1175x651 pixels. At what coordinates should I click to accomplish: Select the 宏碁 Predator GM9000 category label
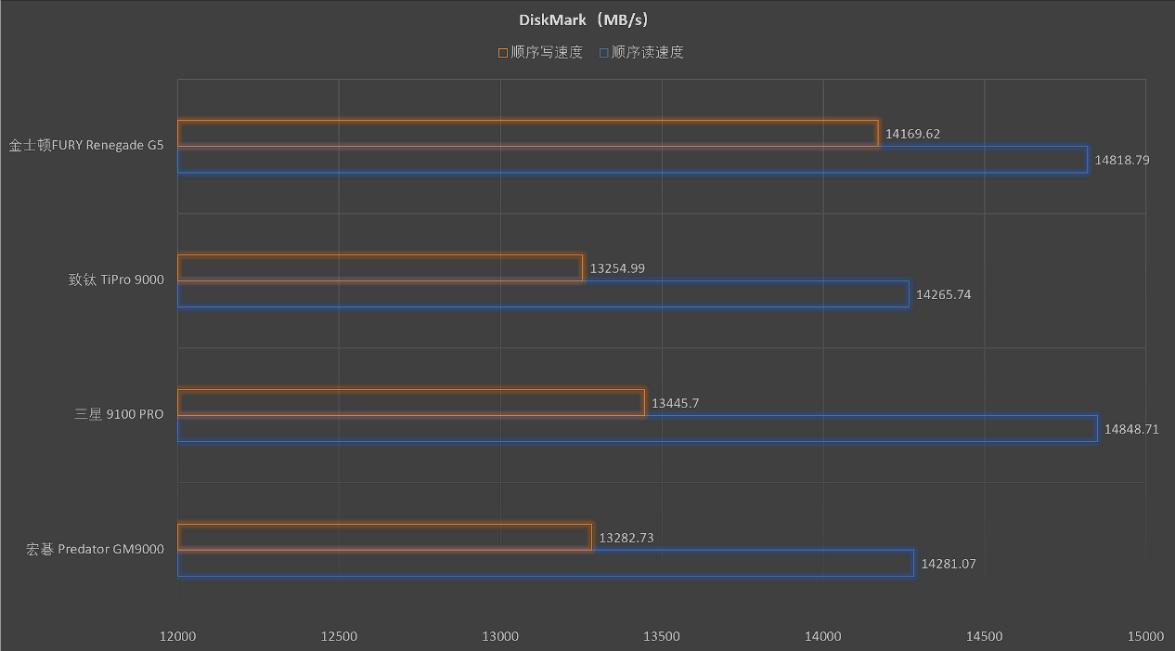[x=95, y=549]
